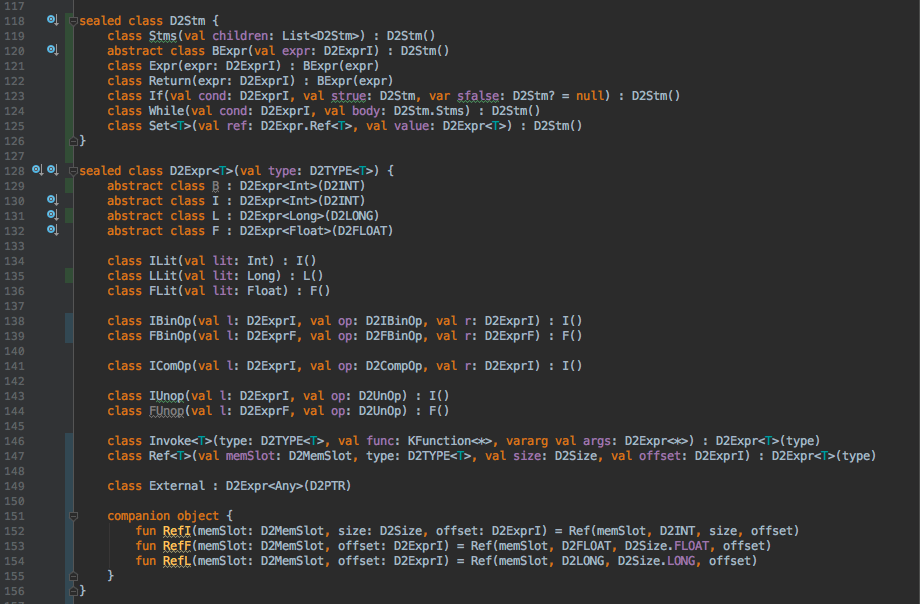
Task: Collapse the sealed class D2Stm block
Action: click(71, 21)
